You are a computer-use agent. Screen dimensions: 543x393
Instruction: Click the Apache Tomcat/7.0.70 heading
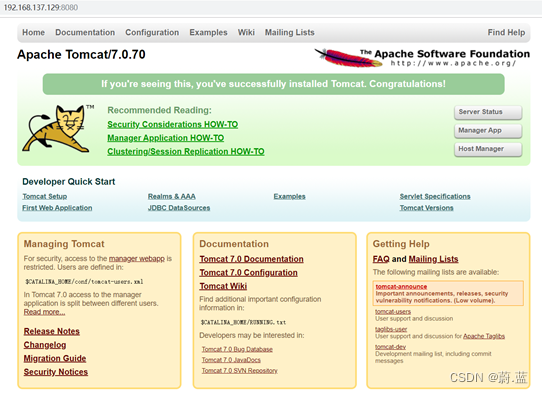click(81, 55)
